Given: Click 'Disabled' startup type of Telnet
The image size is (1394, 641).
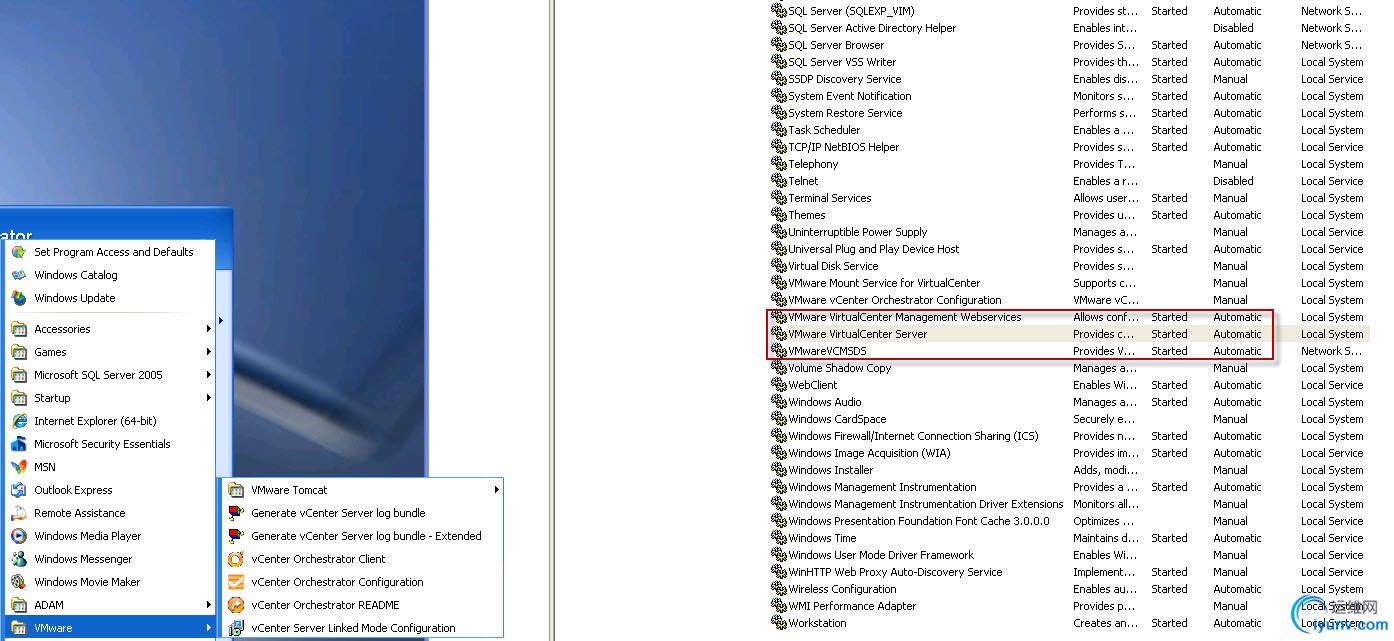Looking at the screenshot, I should pos(1233,181).
